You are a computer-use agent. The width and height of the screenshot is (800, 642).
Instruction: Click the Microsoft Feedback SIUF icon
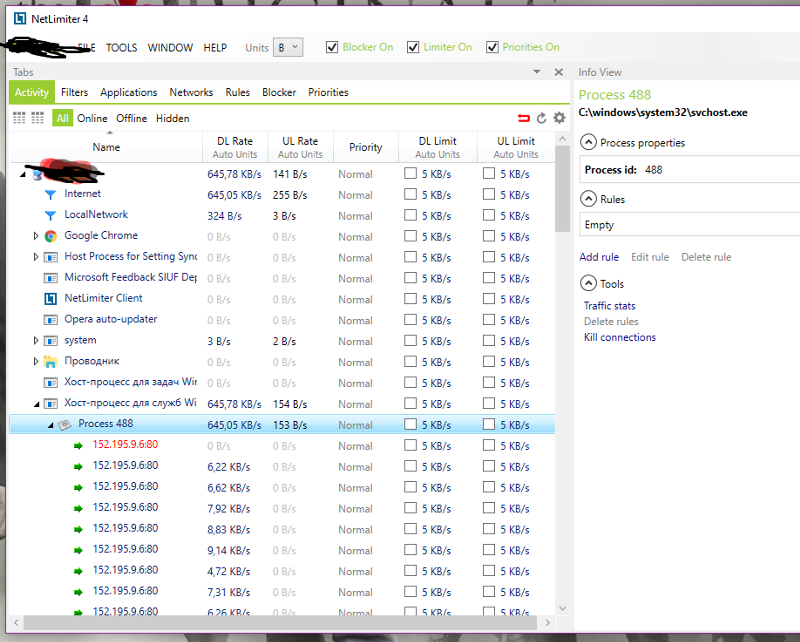click(x=50, y=278)
